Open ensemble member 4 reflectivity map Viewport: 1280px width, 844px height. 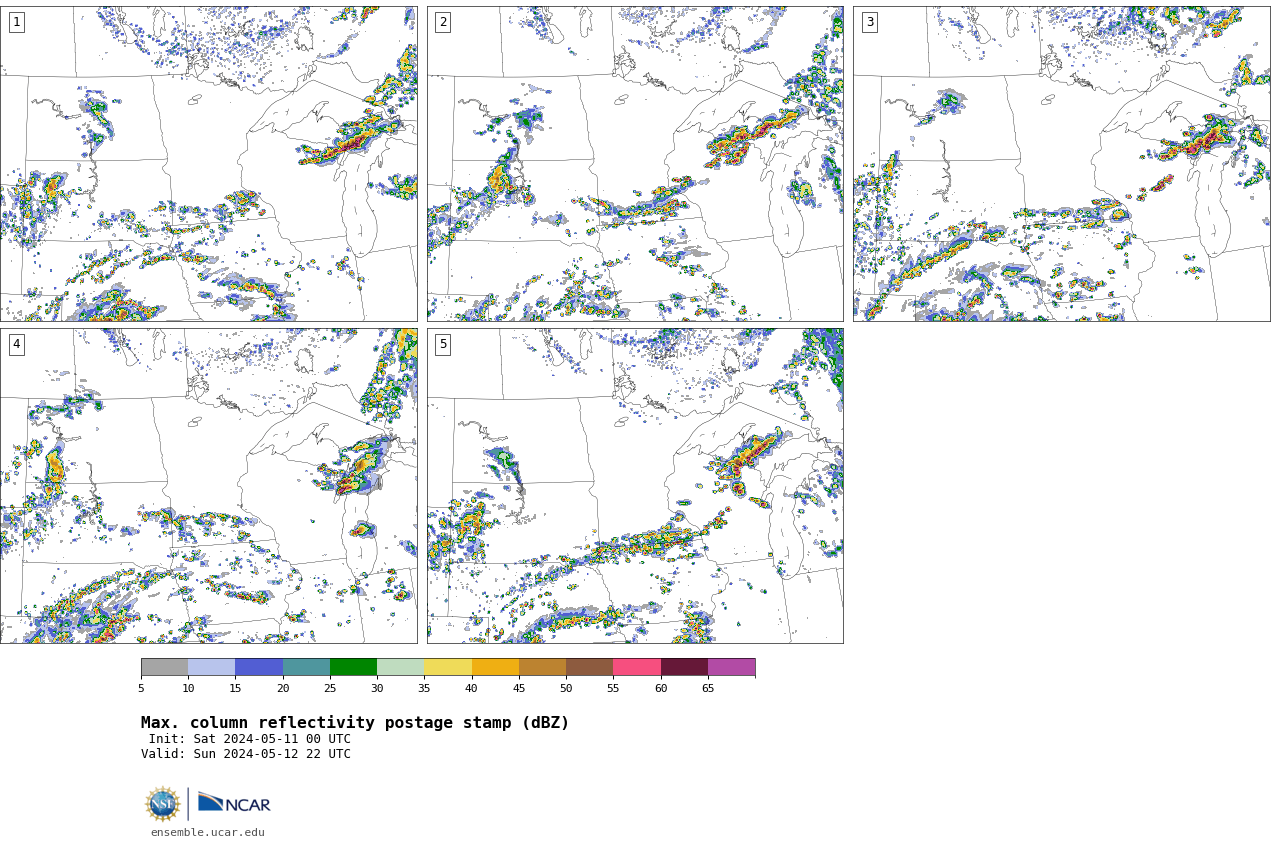pyautogui.click(x=208, y=486)
